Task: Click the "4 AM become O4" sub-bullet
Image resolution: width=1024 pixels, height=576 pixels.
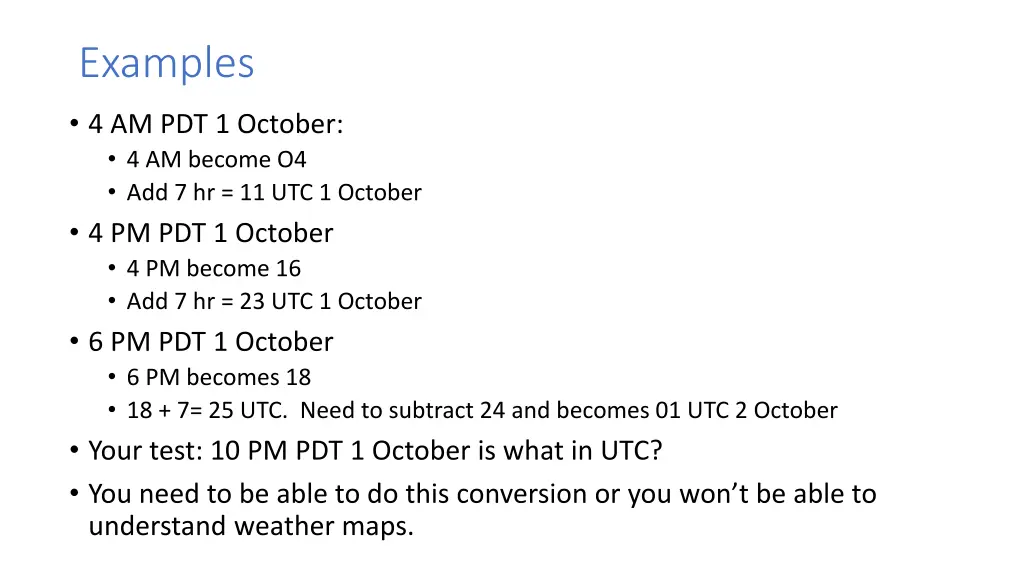Action: pyautogui.click(x=216, y=159)
